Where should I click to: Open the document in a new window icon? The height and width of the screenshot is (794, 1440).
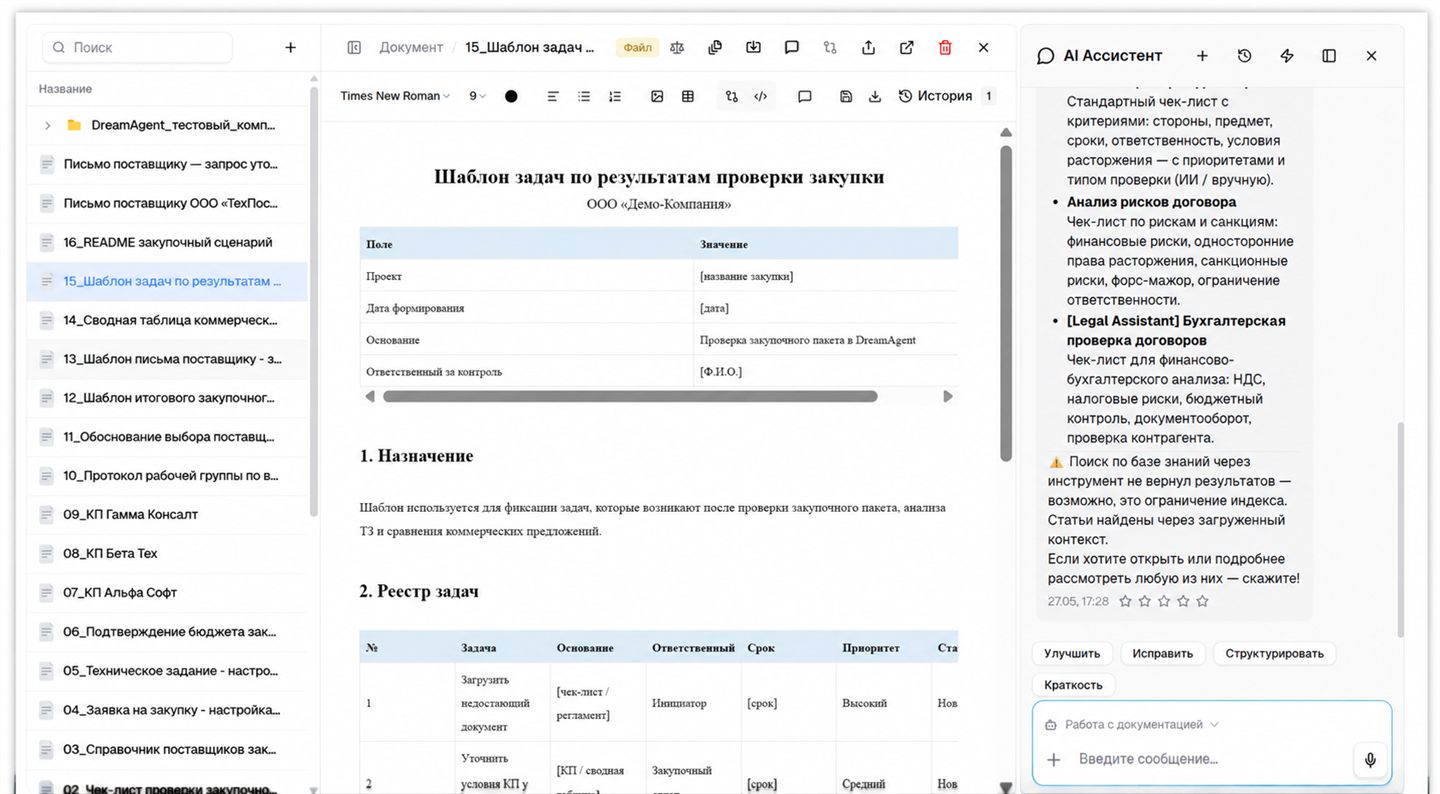(907, 47)
